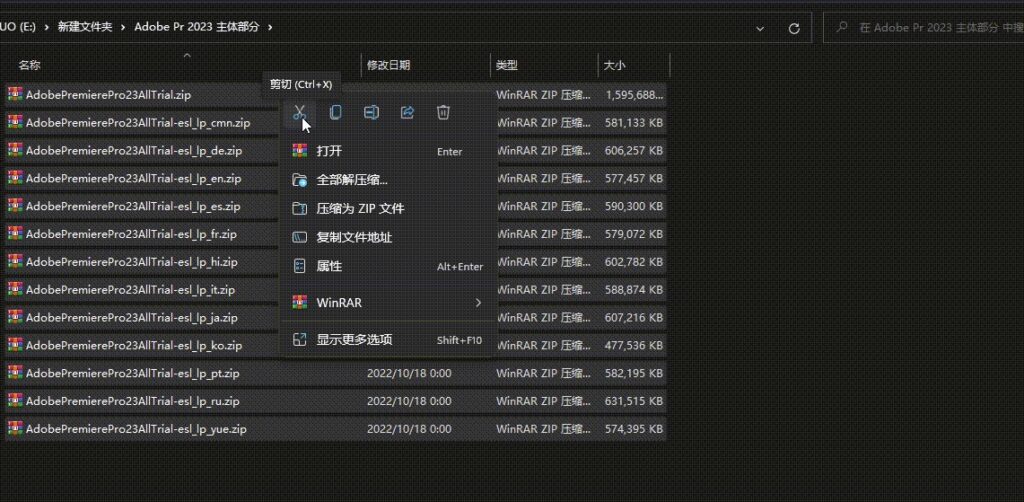The image size is (1024, 502).
Task: Select file name AdobePremierePro23AllTrial-esl_lp_ja.zip
Action: click(131, 317)
